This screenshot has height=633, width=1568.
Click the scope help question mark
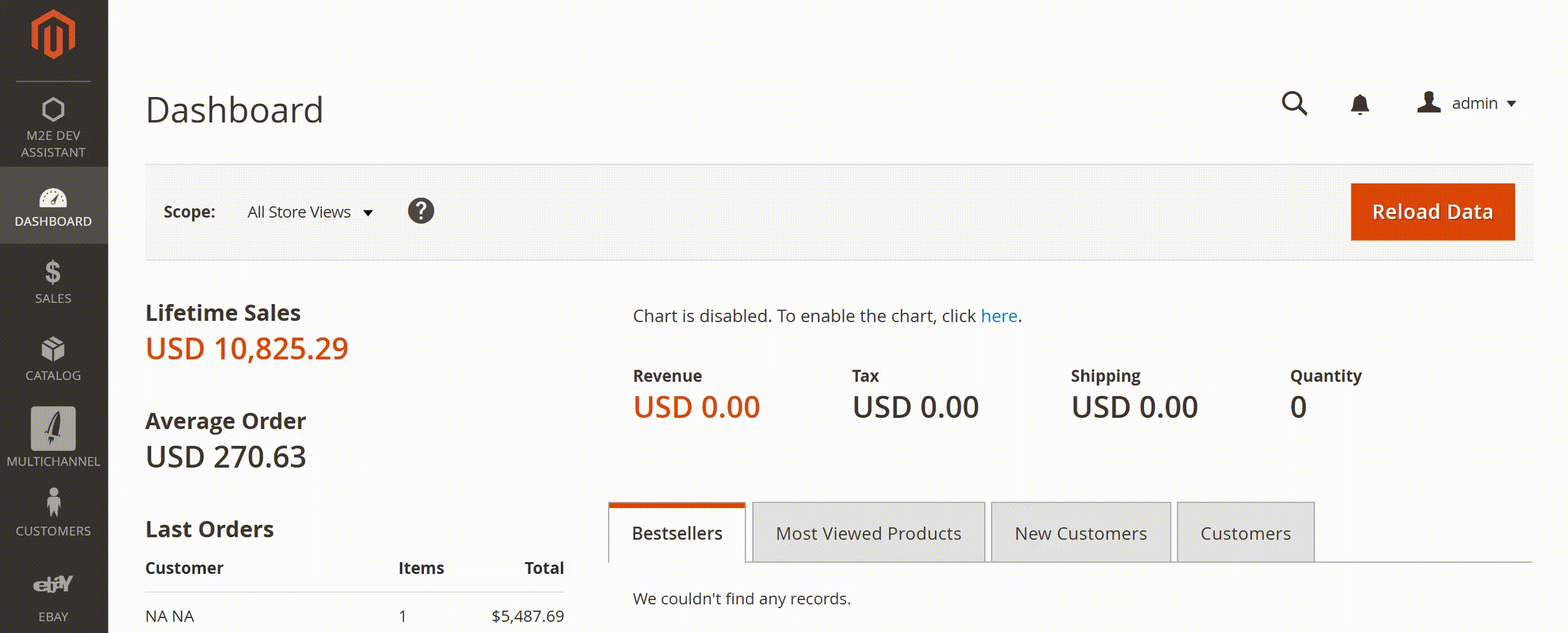[421, 211]
